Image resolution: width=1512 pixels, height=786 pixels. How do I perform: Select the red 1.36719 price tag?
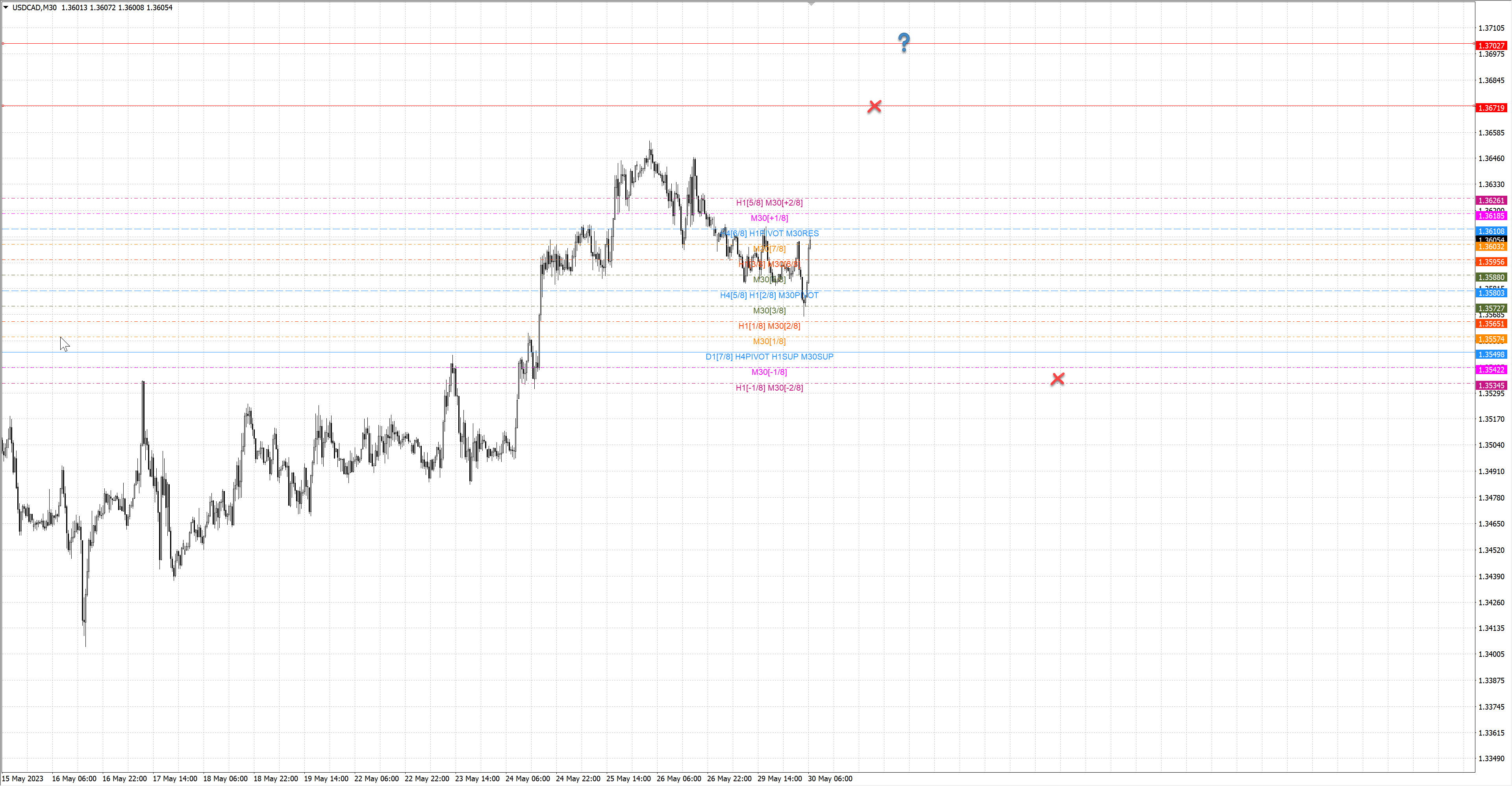point(1491,108)
